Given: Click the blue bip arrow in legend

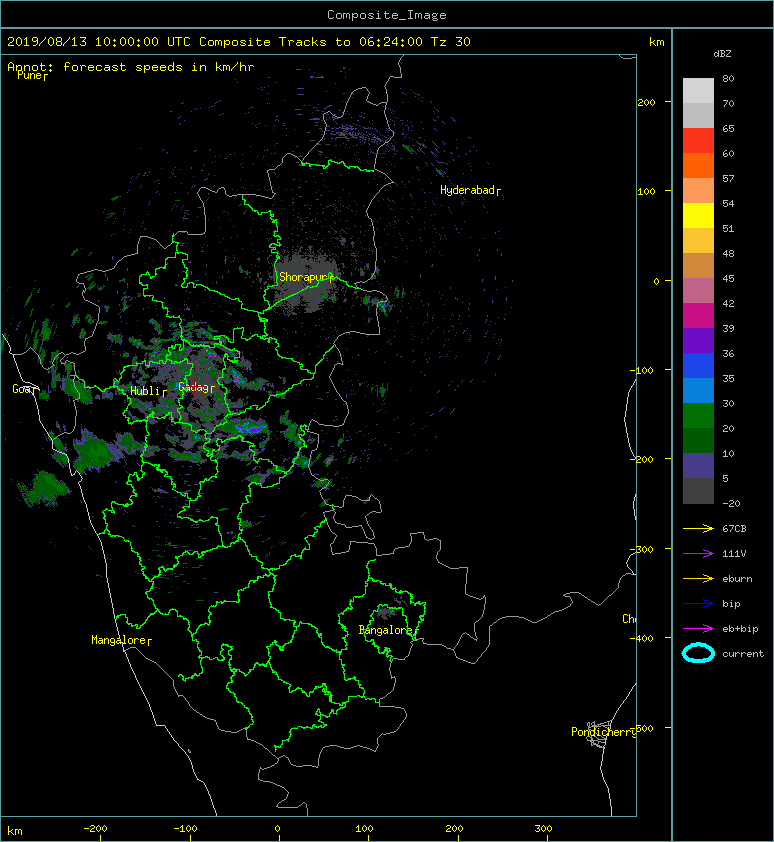Looking at the screenshot, I should 698,604.
